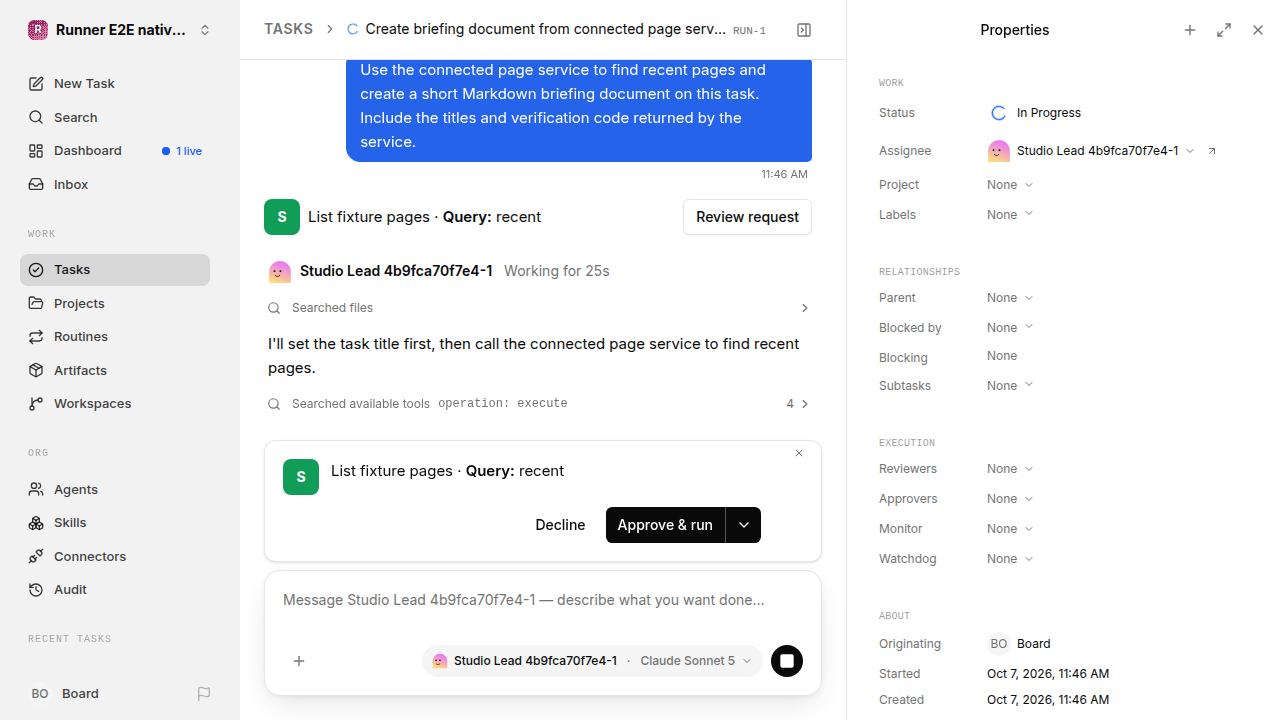Screen dimensions: 1280x720
Task: Open Search in the sidebar
Action: pos(115,117)
